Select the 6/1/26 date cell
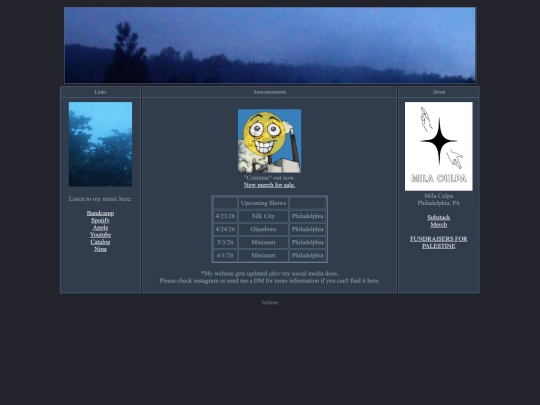The width and height of the screenshot is (540, 405). (225, 256)
